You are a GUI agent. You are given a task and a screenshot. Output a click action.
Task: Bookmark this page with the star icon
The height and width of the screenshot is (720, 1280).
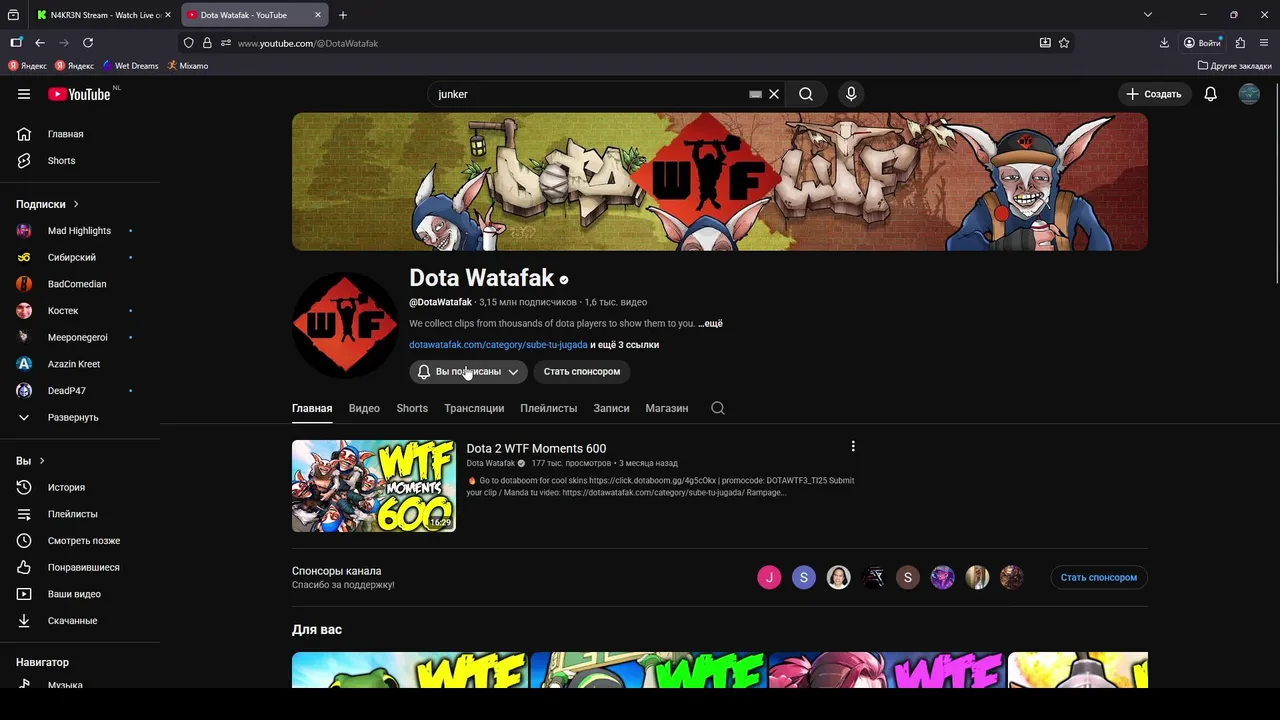tap(1064, 43)
